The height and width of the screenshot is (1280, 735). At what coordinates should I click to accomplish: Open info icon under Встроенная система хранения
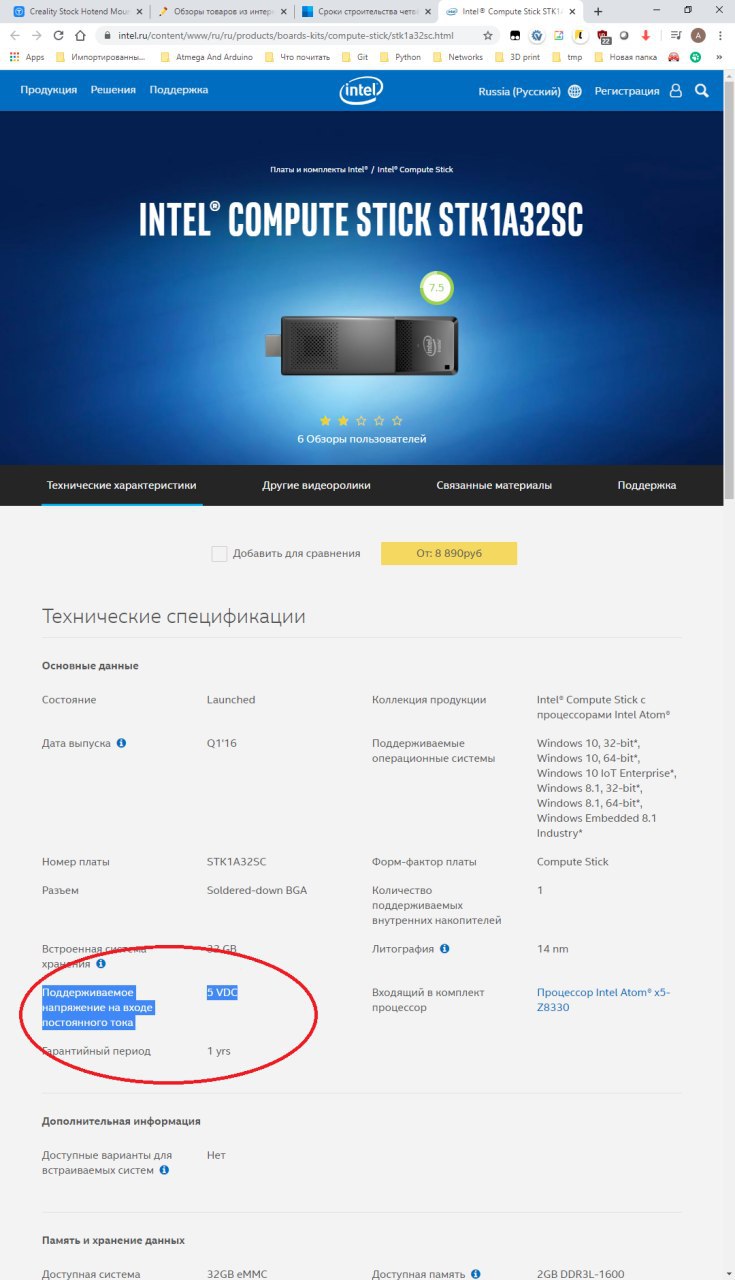pyautogui.click(x=101, y=964)
